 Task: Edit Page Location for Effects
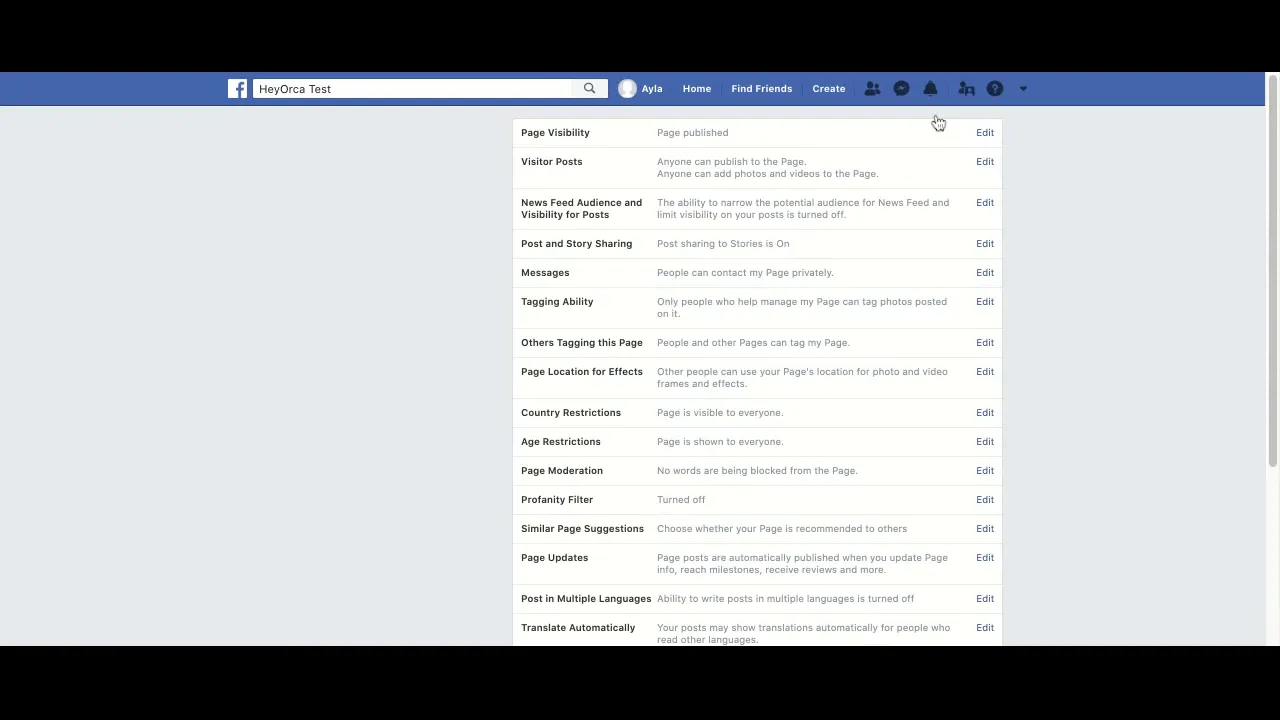(985, 372)
